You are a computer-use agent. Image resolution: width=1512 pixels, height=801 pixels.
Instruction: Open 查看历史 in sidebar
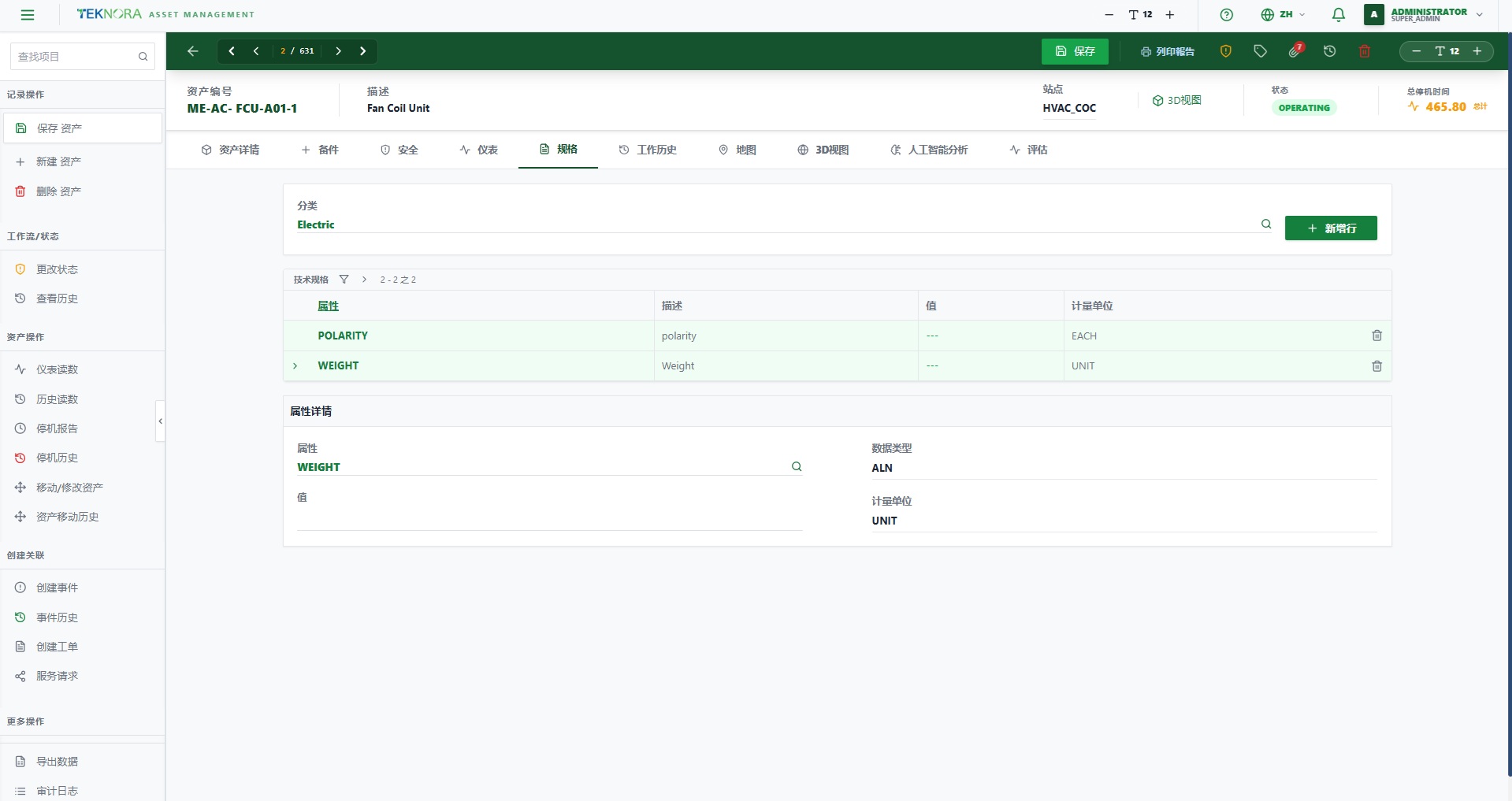[83, 299]
